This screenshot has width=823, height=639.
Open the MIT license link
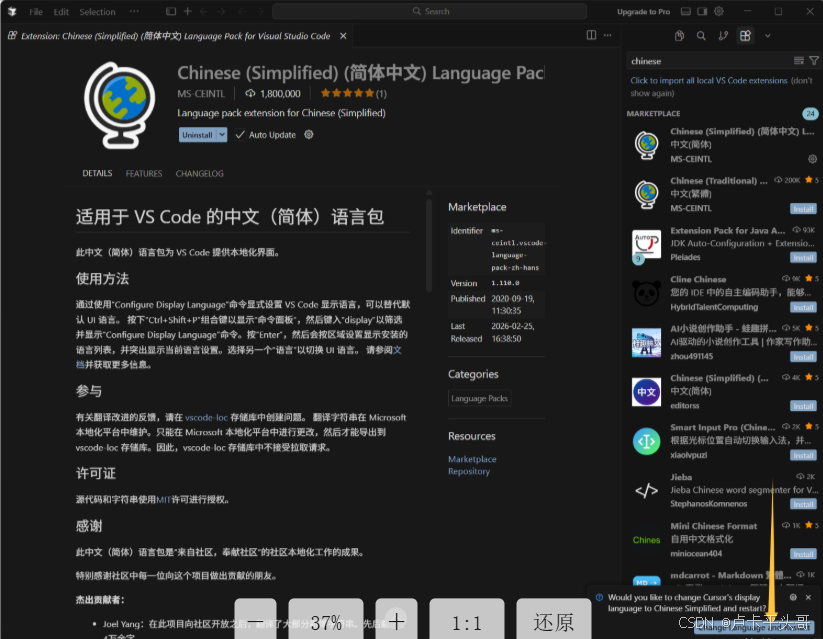(163, 499)
